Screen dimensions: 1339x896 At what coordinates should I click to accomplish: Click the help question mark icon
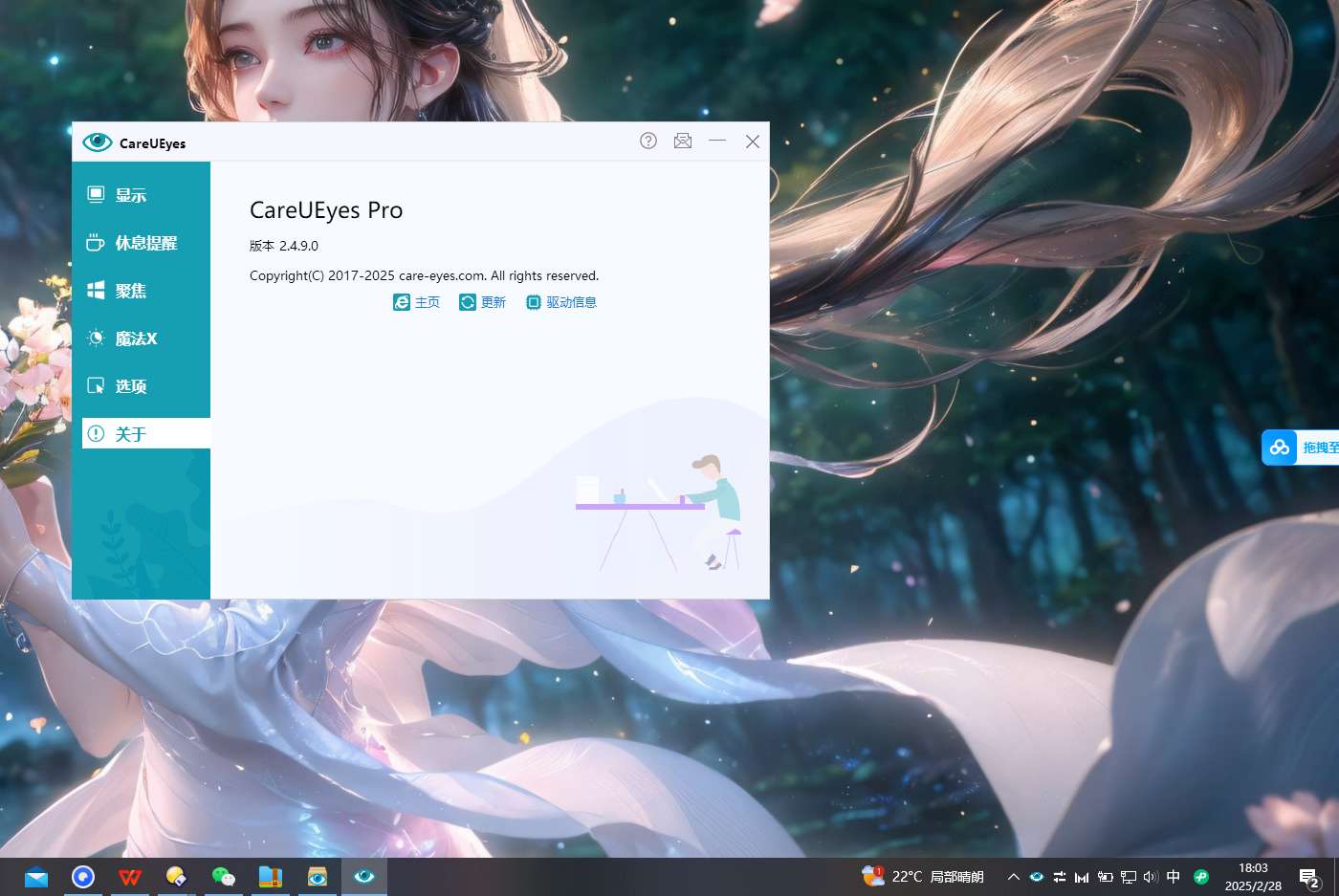tap(648, 141)
